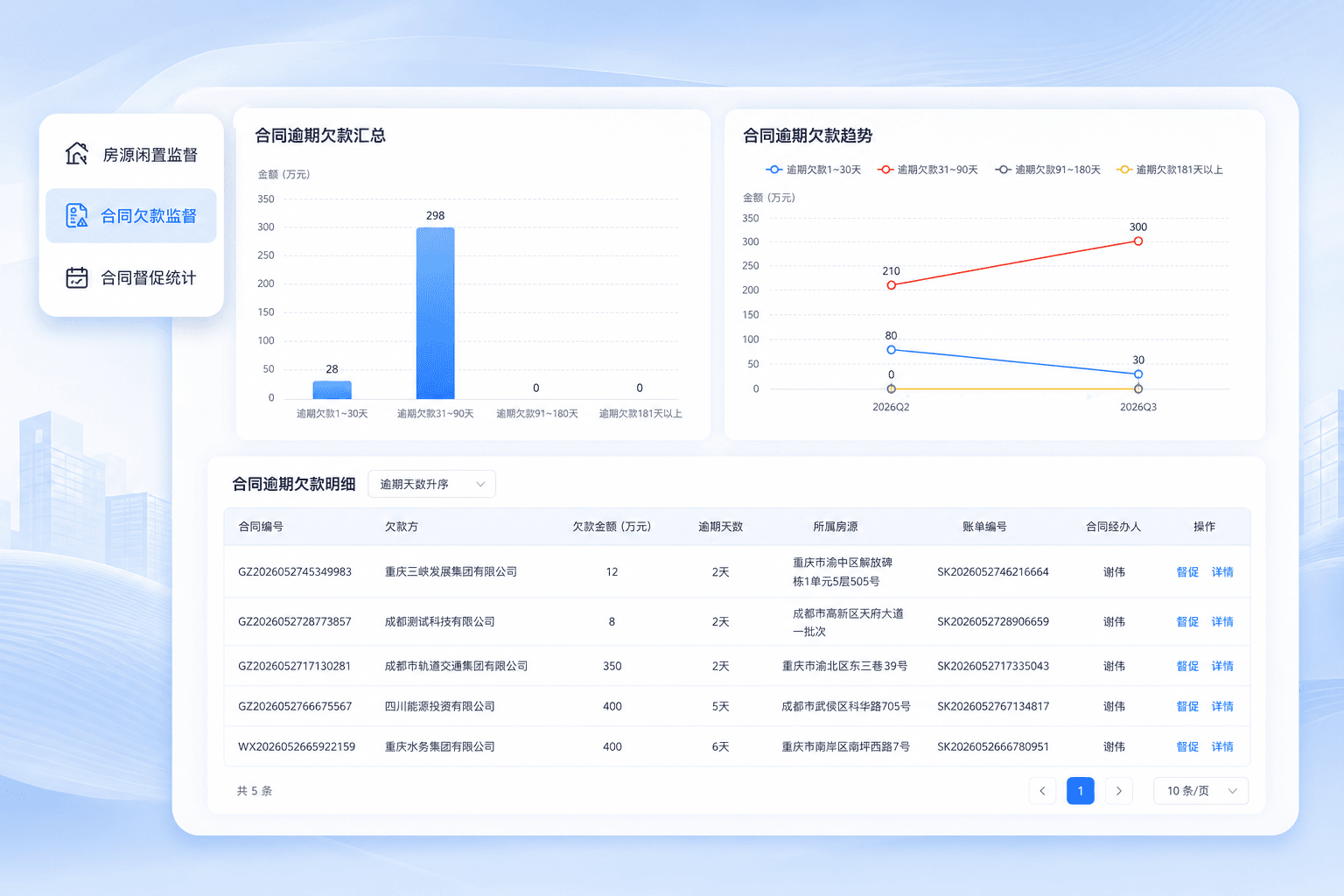
Task: Click the 欠款金额 (万元) column header
Action: [612, 527]
